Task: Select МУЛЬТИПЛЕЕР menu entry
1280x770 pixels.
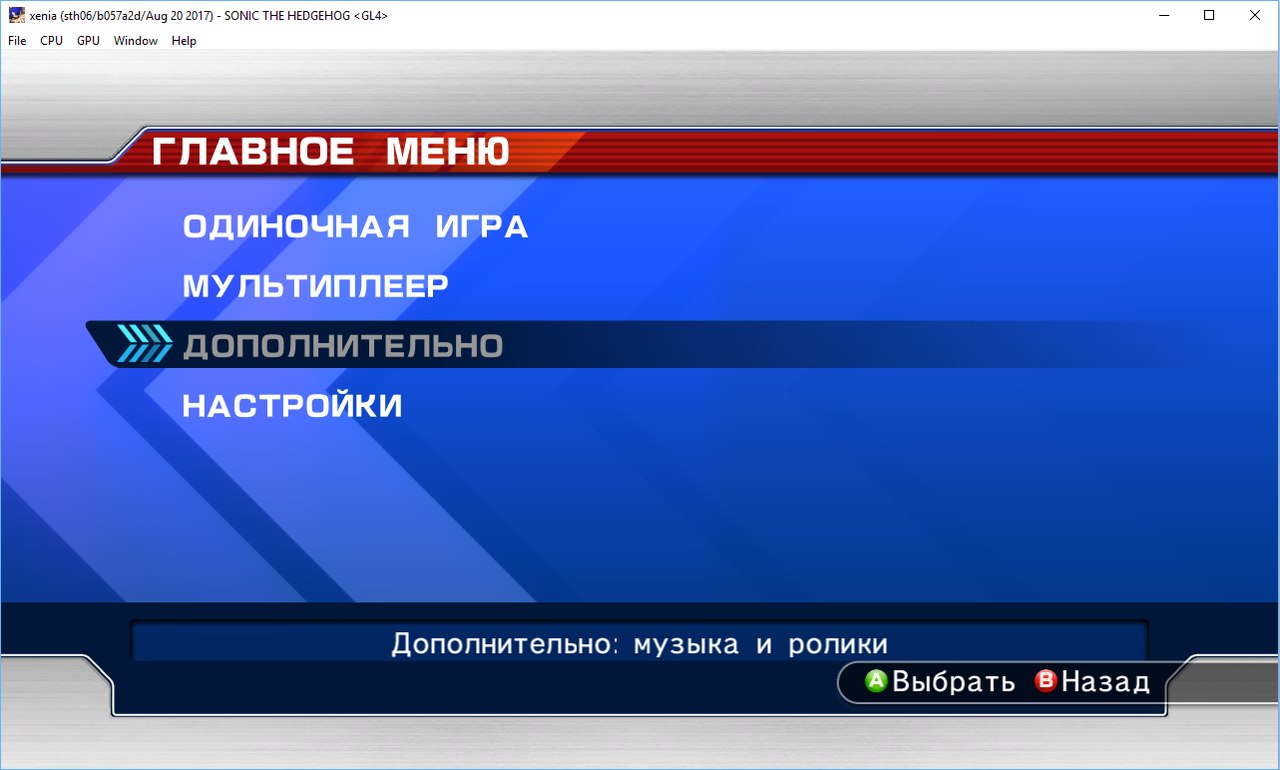Action: click(x=315, y=286)
